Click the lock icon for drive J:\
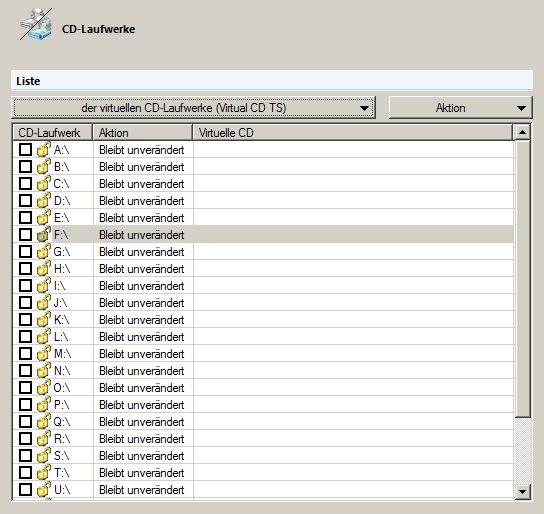The height and width of the screenshot is (514, 544). (44, 303)
